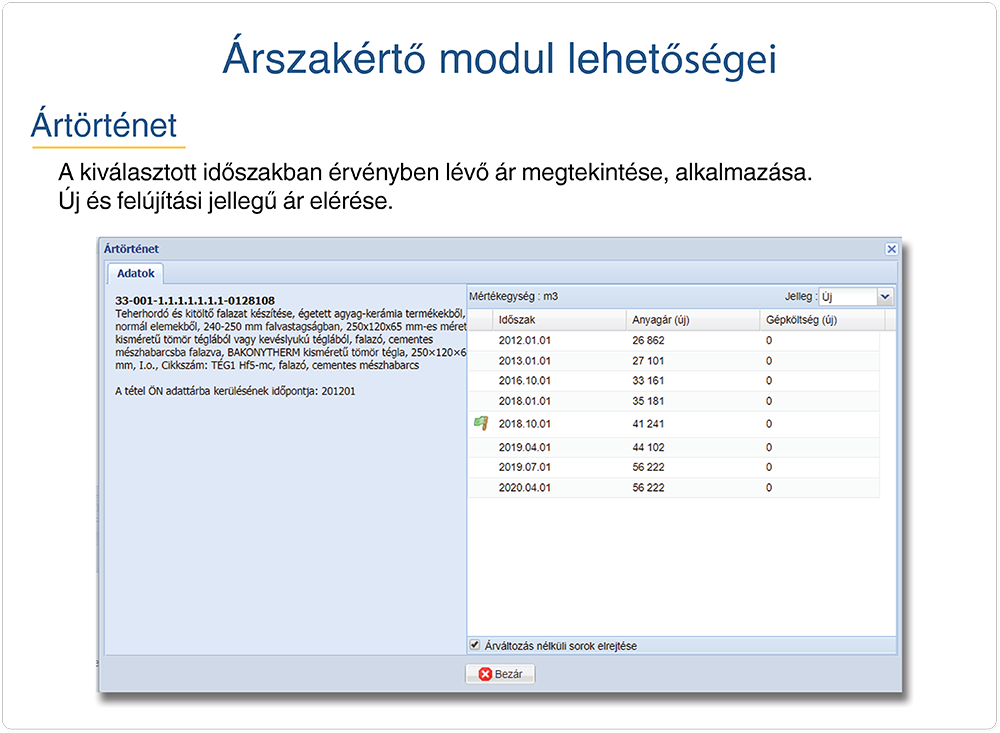Click the item code 33-001-1.1.1.1.1.1-0128108
Image resolution: width=1000 pixels, height=733 pixels.
coord(195,300)
